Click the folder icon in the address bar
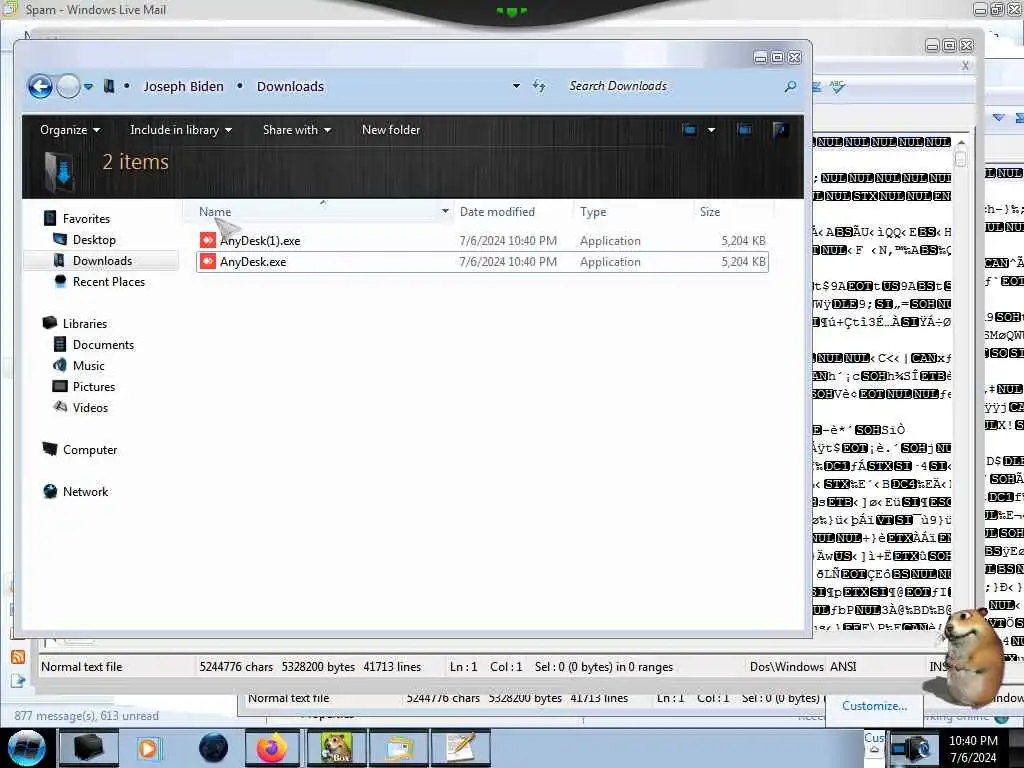1024x768 pixels. (109, 86)
